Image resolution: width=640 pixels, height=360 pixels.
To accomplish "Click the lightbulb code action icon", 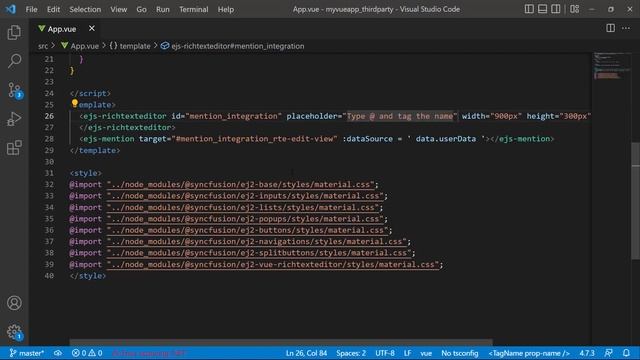I will [x=74, y=104].
